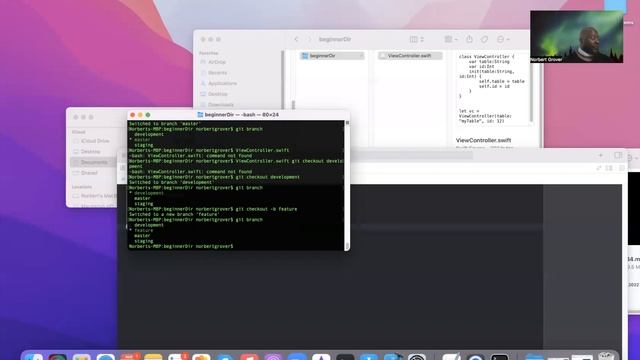Viewport: 640px width, 360px height.
Task: Open Applications in Finder sidebar
Action: (219, 83)
